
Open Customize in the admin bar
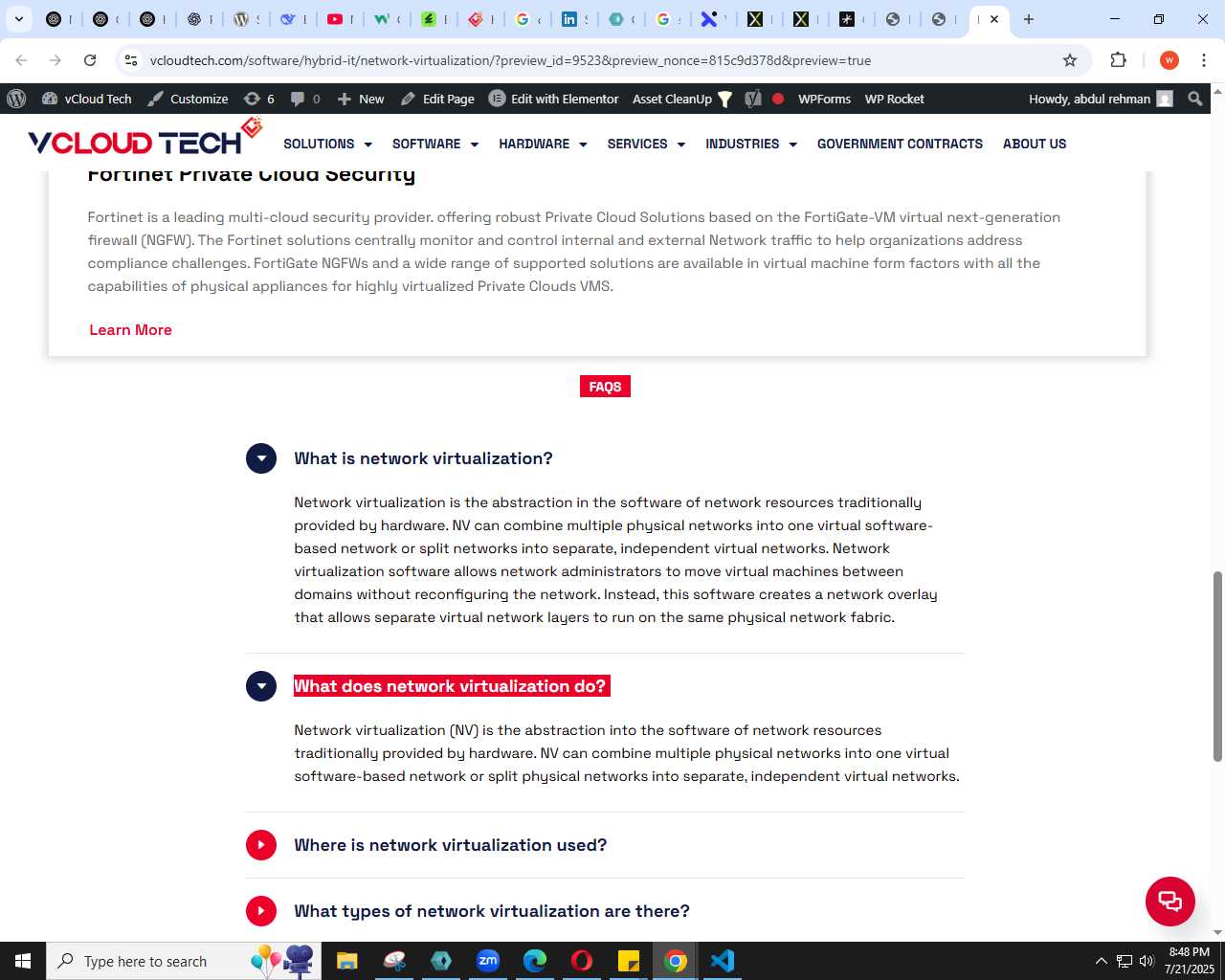click(x=188, y=99)
